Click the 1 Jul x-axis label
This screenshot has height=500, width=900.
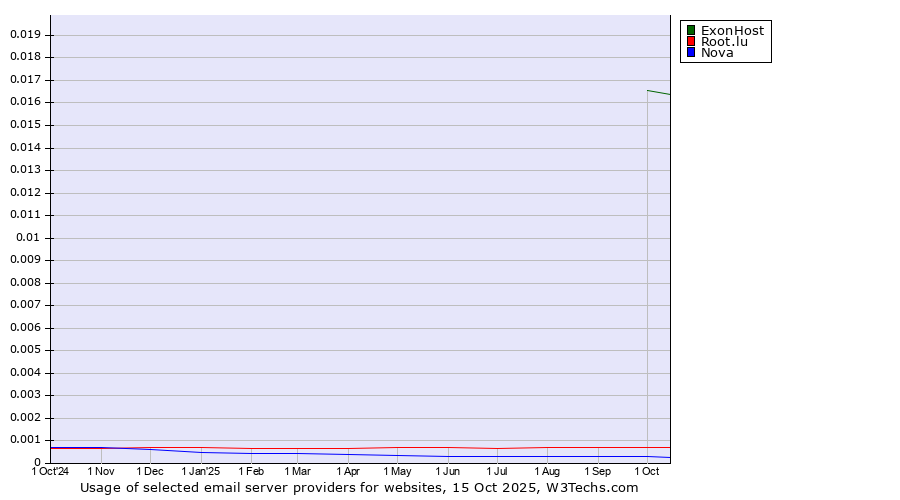[497, 471]
